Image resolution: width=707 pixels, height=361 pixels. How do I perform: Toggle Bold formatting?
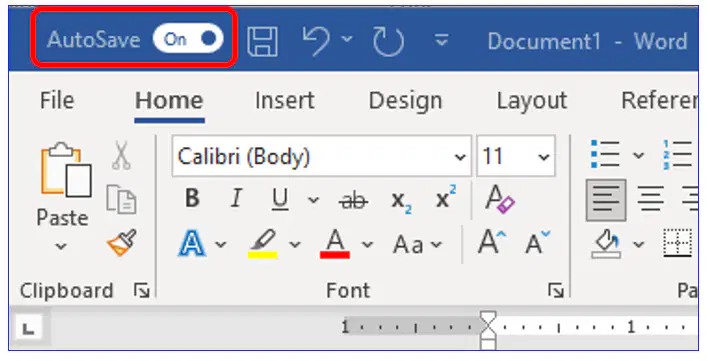coord(193,197)
